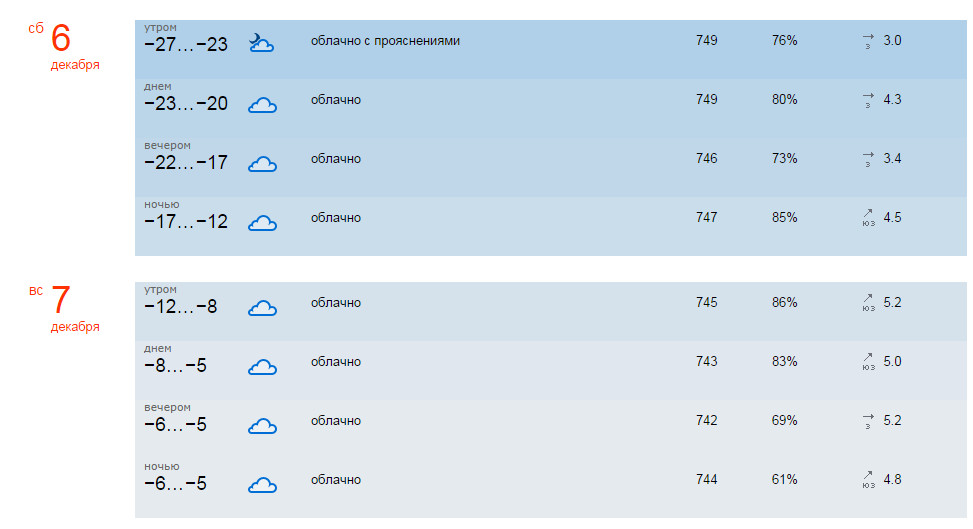This screenshot has width=973, height=529.
Task: Click the wind arrow next to speed 4.8
Action: pyautogui.click(x=867, y=477)
